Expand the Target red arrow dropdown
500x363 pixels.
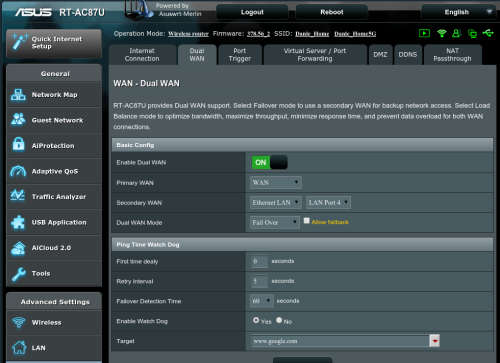(434, 341)
